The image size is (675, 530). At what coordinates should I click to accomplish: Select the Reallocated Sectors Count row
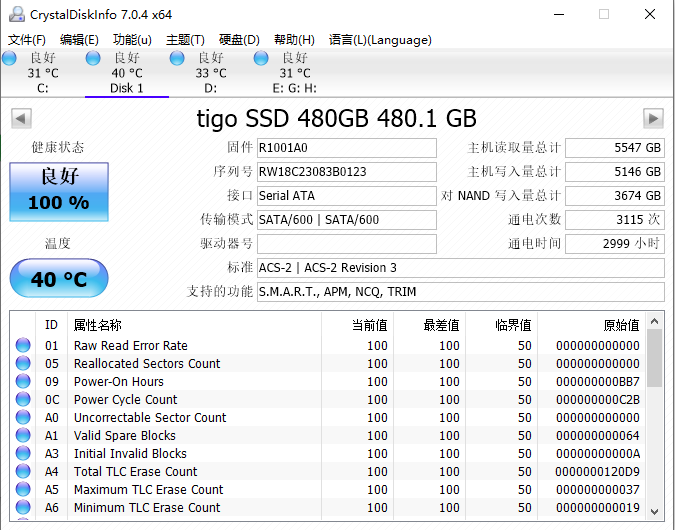[327, 363]
